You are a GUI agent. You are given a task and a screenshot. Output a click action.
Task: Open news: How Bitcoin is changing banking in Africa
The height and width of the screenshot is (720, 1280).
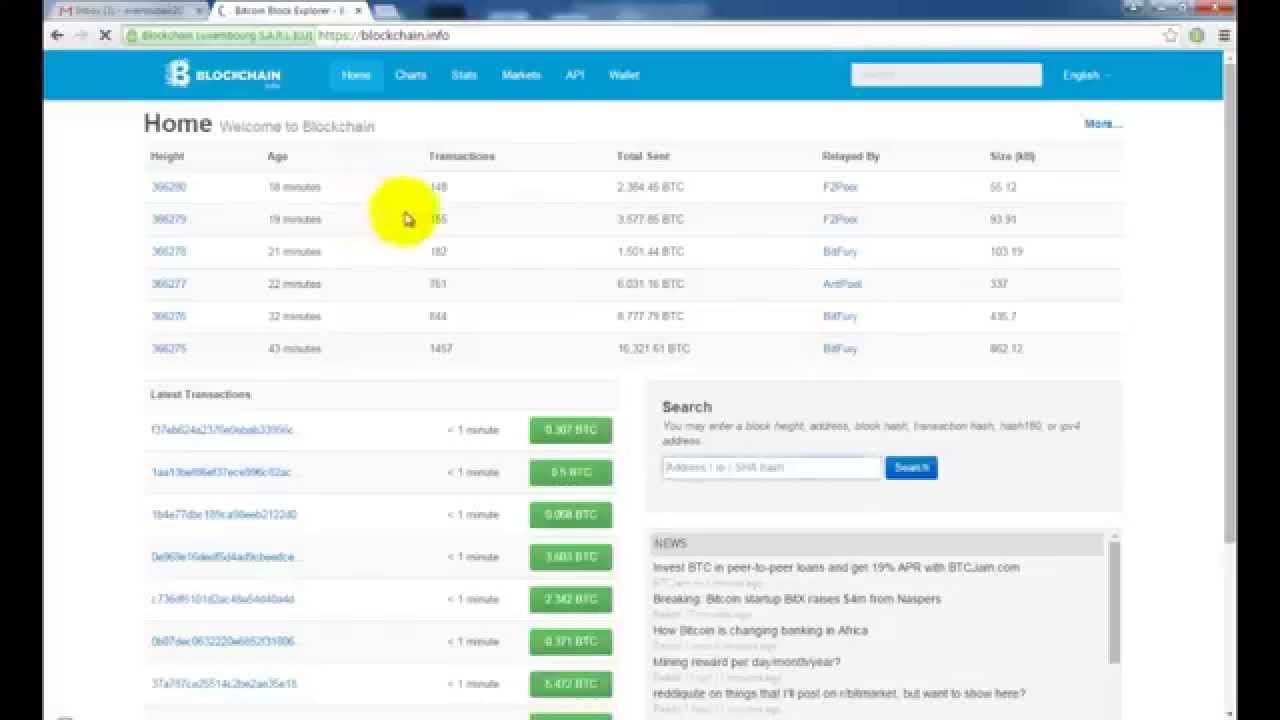(x=760, y=631)
